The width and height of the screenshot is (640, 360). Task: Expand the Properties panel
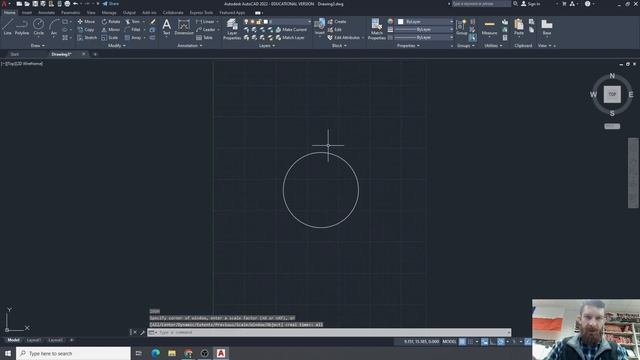tap(408, 46)
